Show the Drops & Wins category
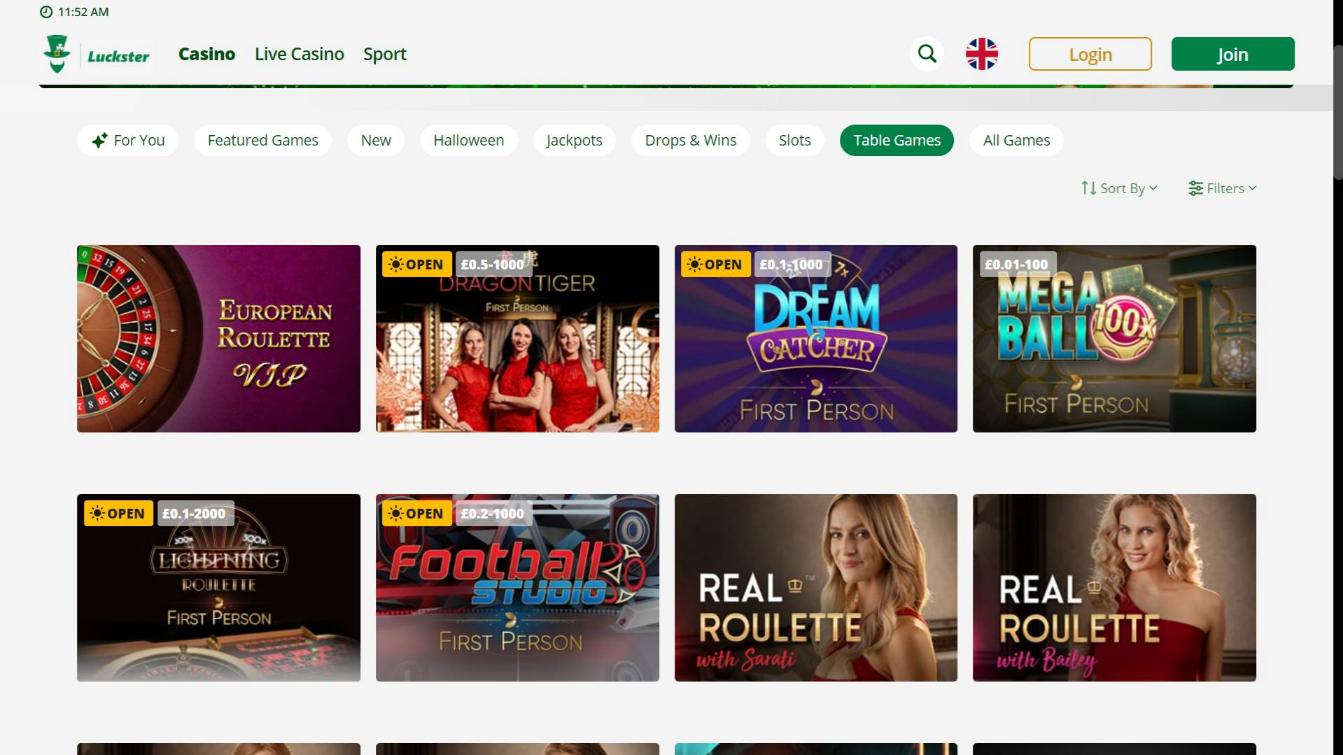Screen dimensions: 1343x755 tap(690, 140)
